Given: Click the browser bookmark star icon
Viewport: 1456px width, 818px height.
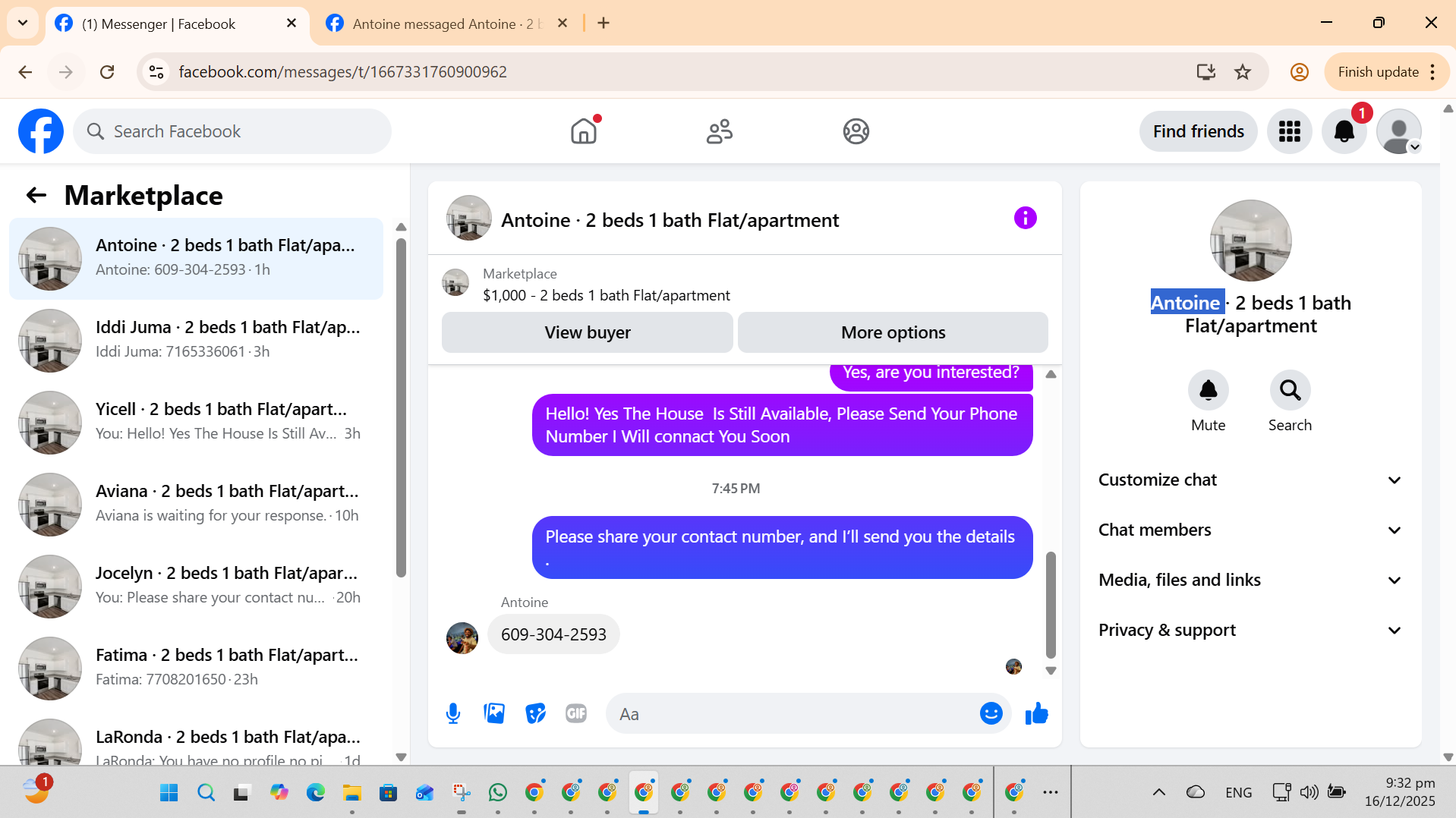Looking at the screenshot, I should click(1243, 72).
